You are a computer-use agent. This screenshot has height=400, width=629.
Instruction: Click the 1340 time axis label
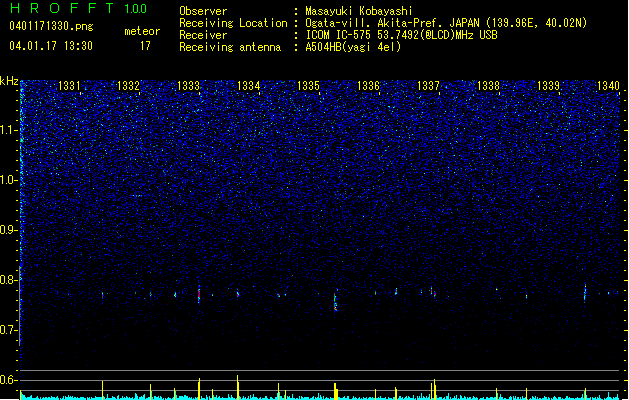click(608, 85)
